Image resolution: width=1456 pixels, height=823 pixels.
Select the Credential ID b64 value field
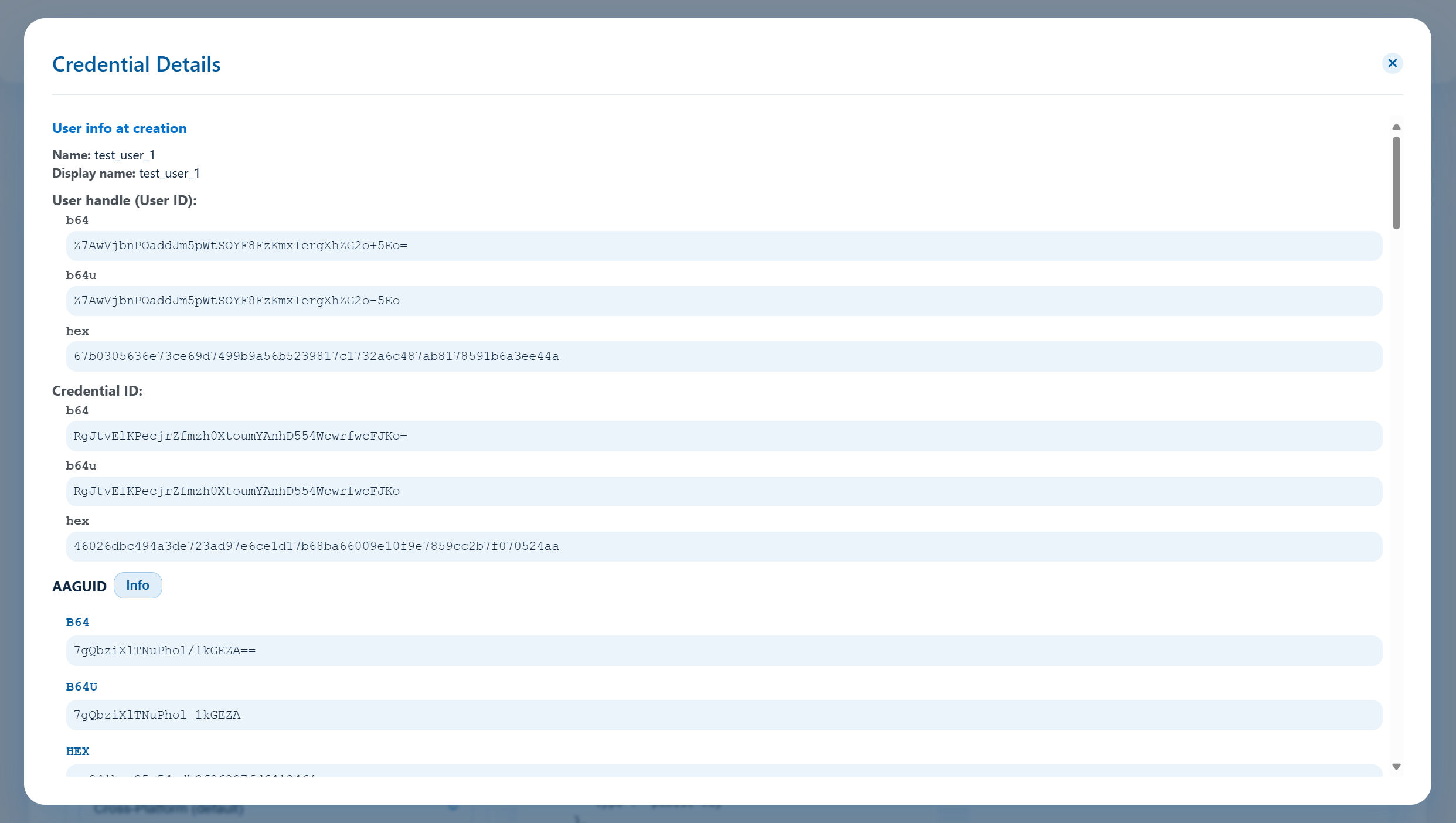[724, 436]
